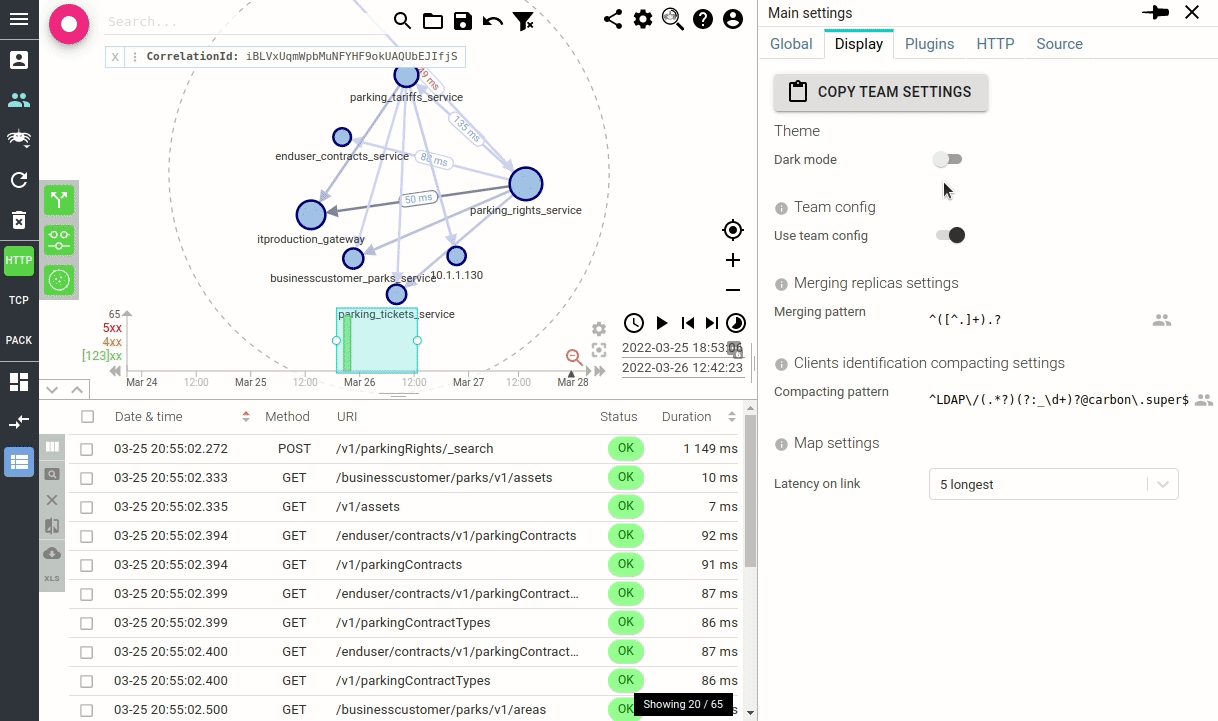Enable the Dark mode toggle
1218x721 pixels.
click(947, 159)
